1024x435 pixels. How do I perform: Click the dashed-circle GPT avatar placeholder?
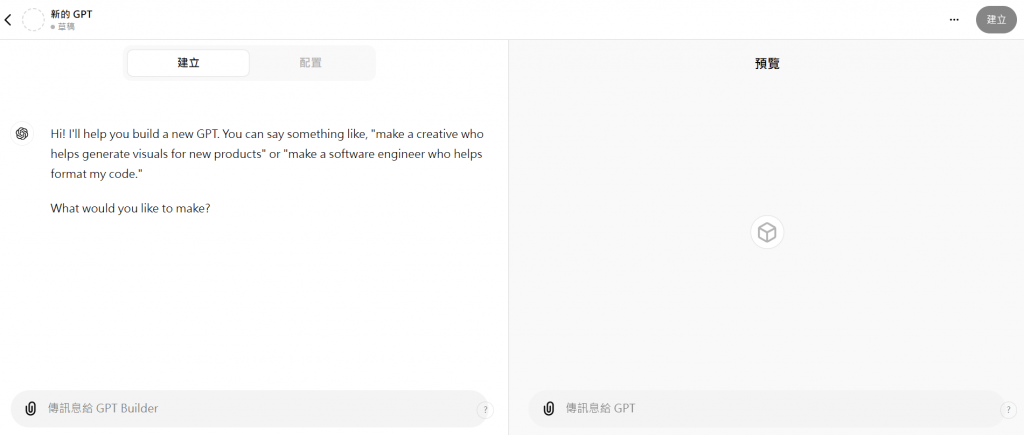tap(33, 20)
